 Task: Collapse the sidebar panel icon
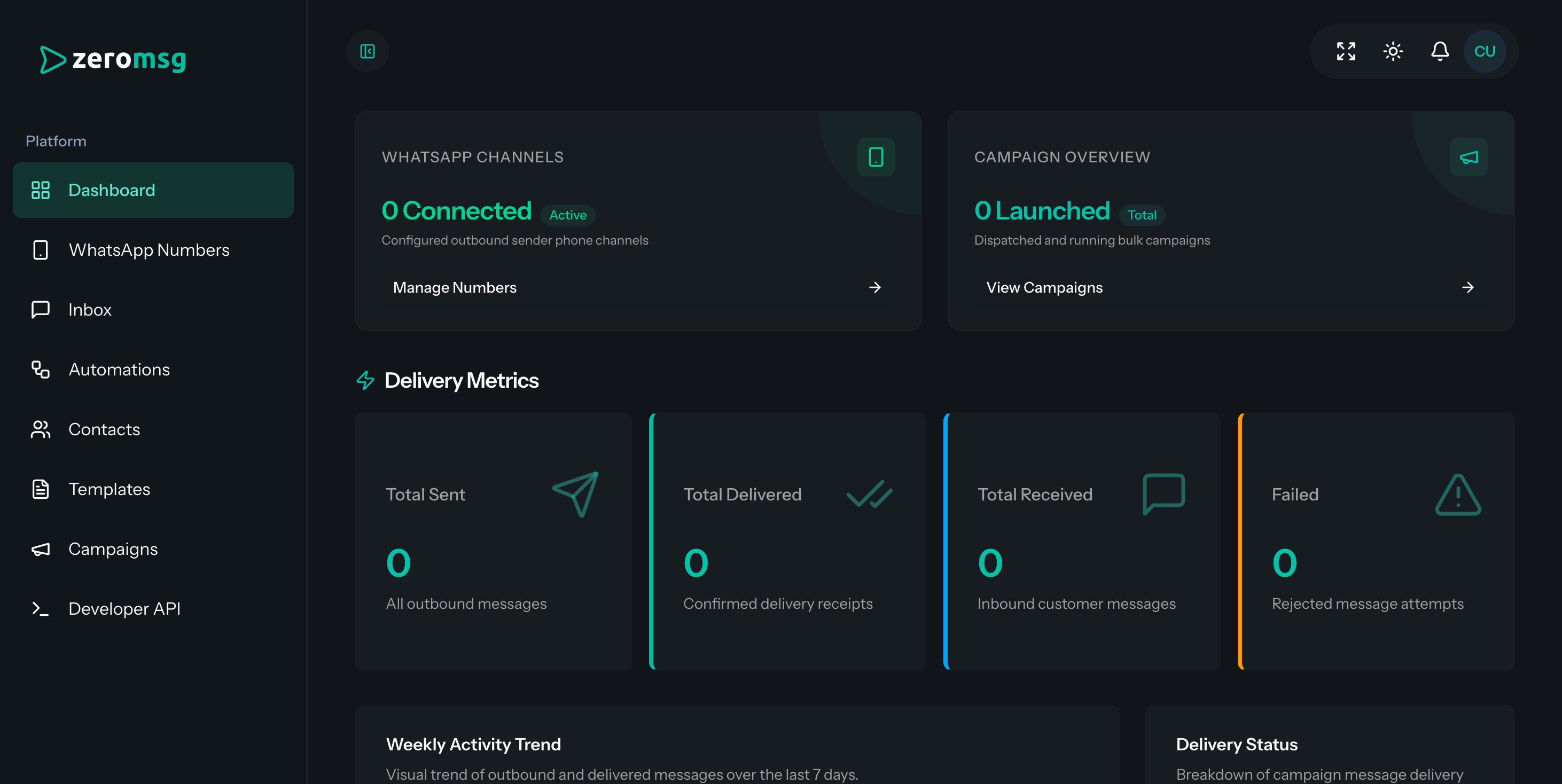368,52
